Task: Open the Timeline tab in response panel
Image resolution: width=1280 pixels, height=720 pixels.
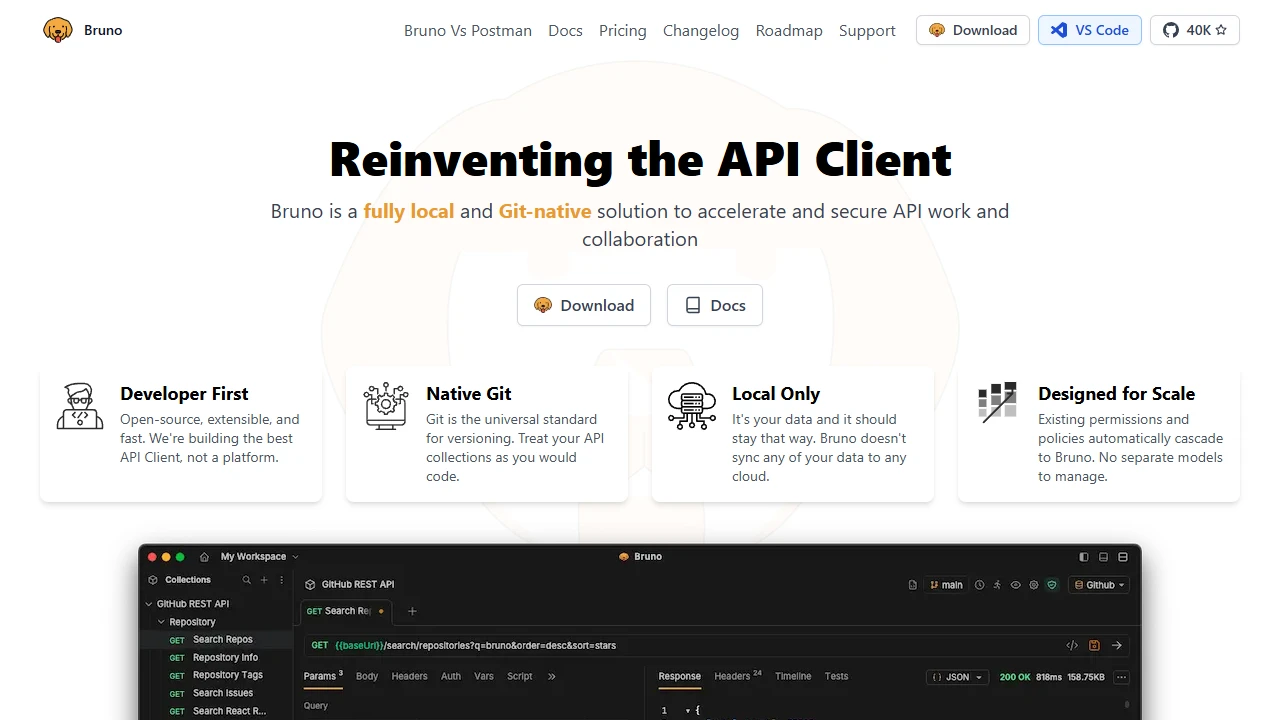Action: point(792,676)
